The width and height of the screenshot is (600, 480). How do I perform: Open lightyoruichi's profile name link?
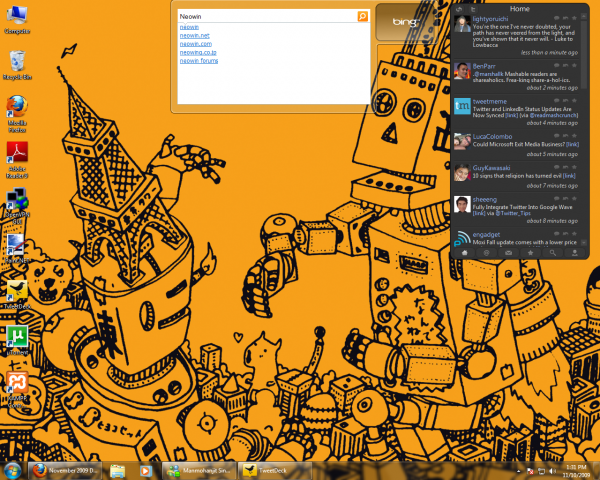490,19
